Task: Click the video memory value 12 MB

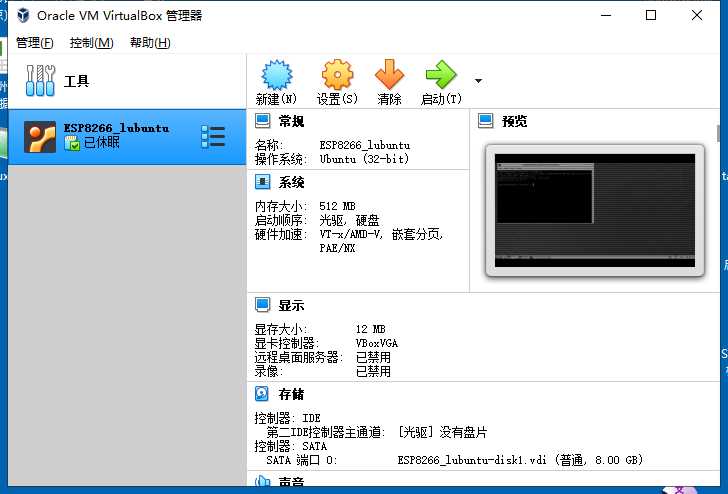Action: [x=370, y=329]
